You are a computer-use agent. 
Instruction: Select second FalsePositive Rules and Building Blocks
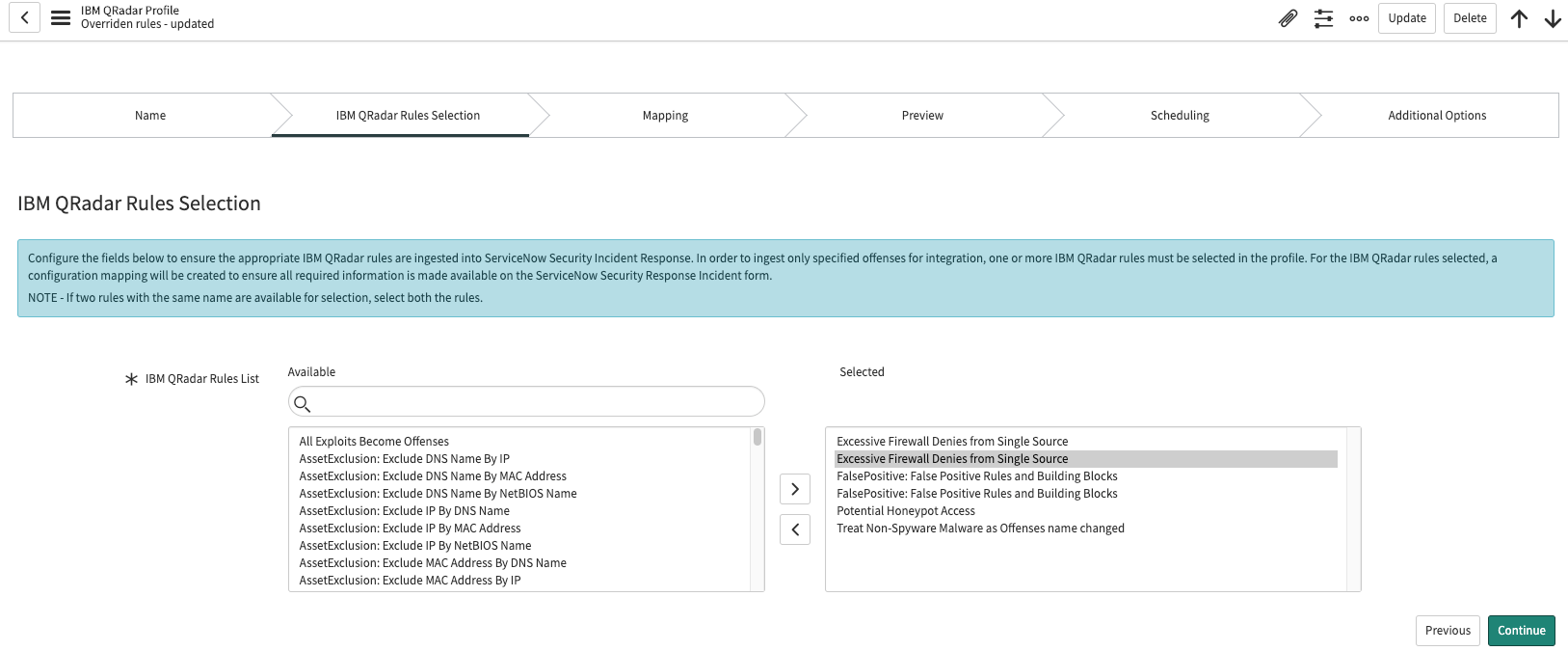[x=977, y=494]
